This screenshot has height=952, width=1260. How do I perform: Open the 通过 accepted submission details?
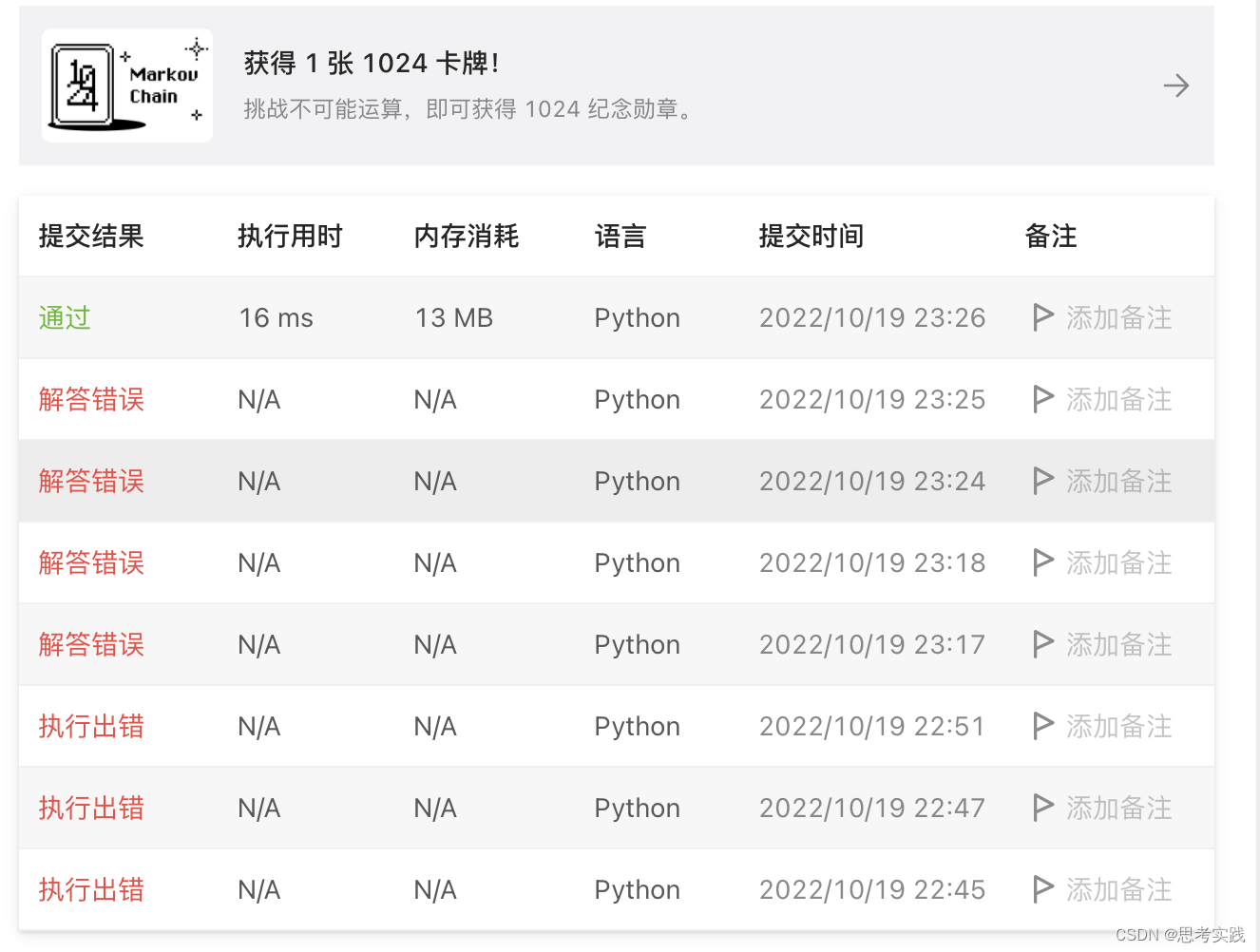(x=64, y=317)
